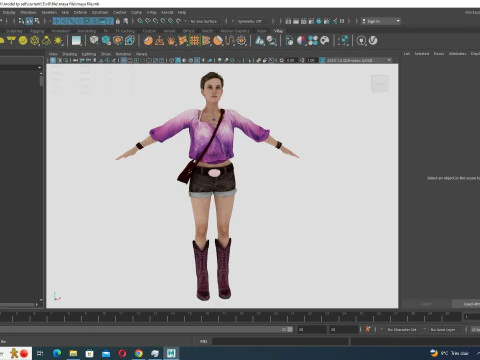
Task: Click the range slider handle
Action: 290,329
